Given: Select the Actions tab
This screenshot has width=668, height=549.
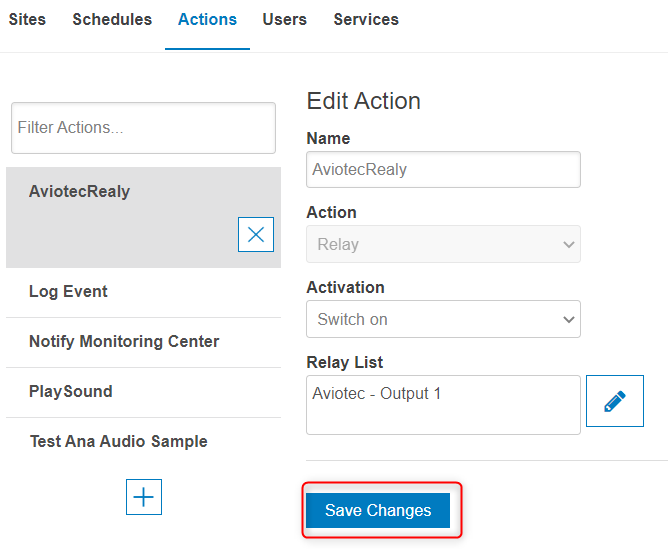Looking at the screenshot, I should (207, 20).
